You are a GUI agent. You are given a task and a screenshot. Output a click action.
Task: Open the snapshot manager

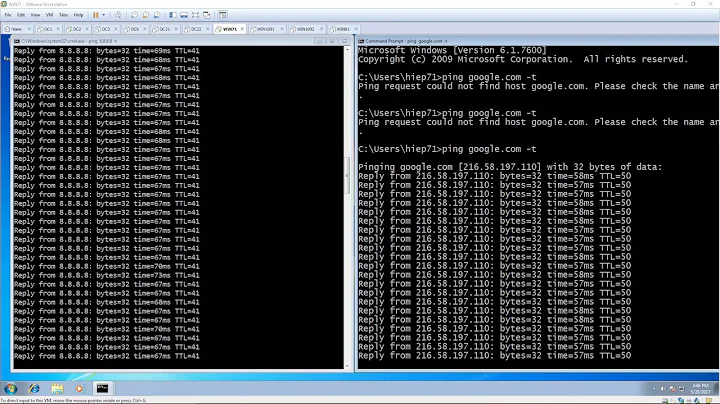pyautogui.click(x=157, y=15)
